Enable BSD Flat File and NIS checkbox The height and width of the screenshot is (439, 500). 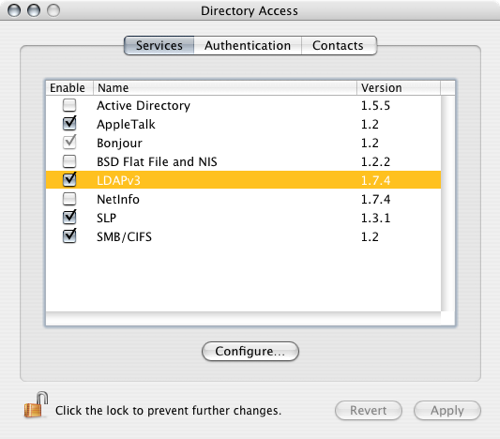click(x=69, y=161)
